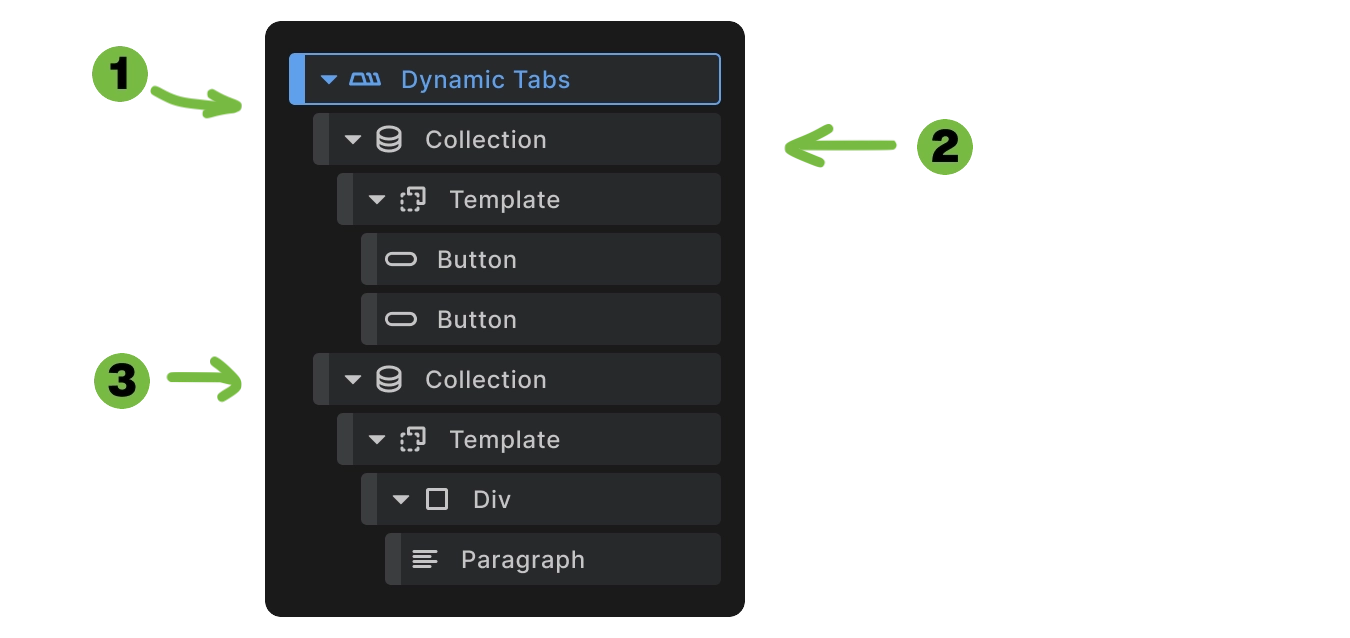Select the pill-shaped icon on the first Button
This screenshot has width=1350, height=638.
[x=401, y=259]
